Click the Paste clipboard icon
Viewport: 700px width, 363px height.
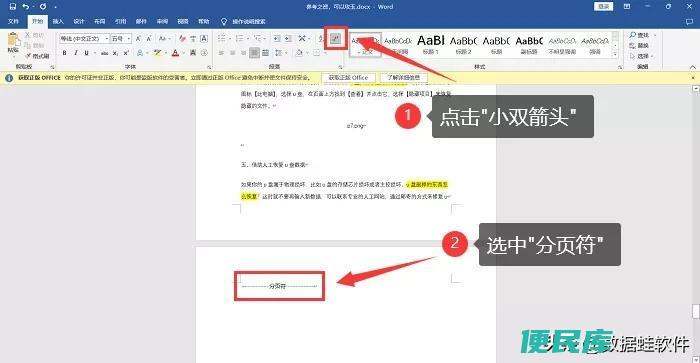(13, 42)
